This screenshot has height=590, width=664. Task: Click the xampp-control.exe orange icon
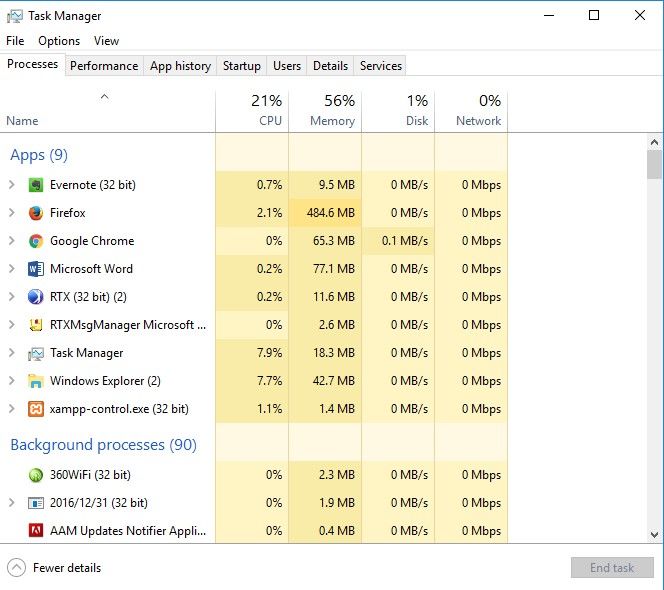pos(36,409)
